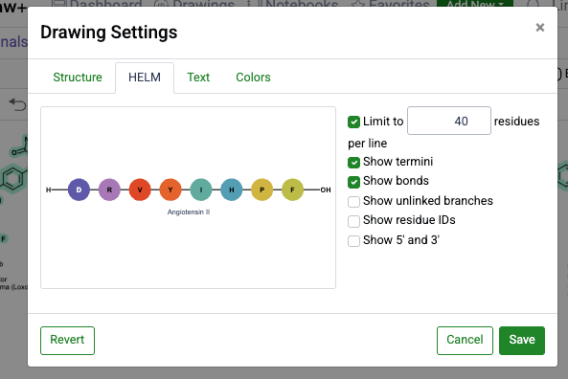Toggle the Show bonds checkbox
This screenshot has height=379, width=568.
point(354,182)
